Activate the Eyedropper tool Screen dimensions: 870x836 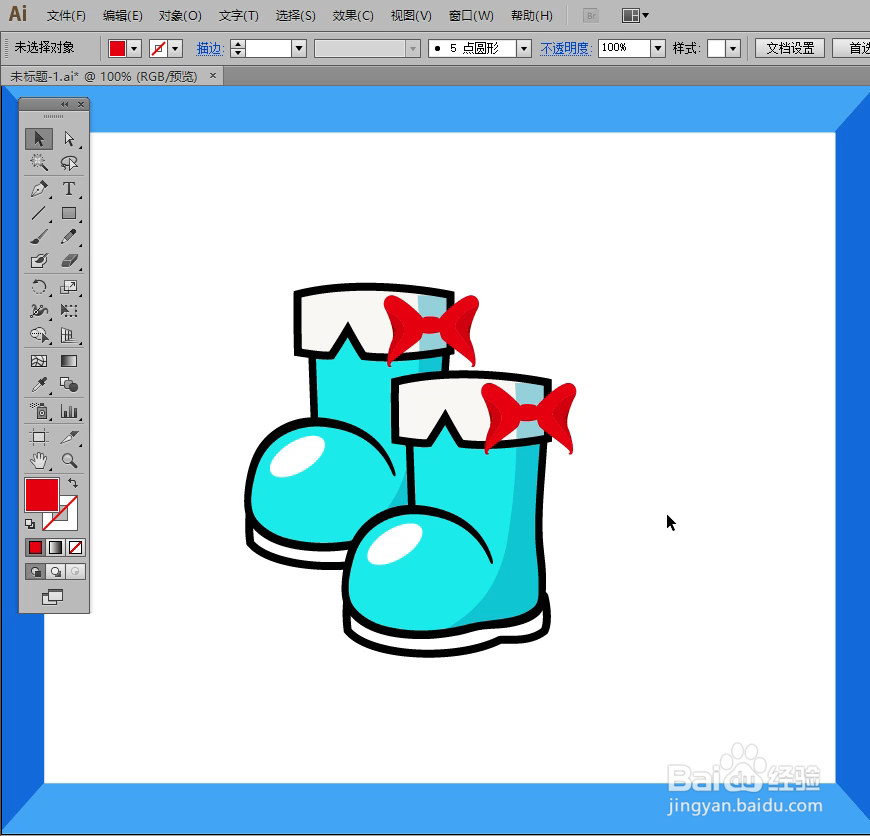click(x=38, y=384)
